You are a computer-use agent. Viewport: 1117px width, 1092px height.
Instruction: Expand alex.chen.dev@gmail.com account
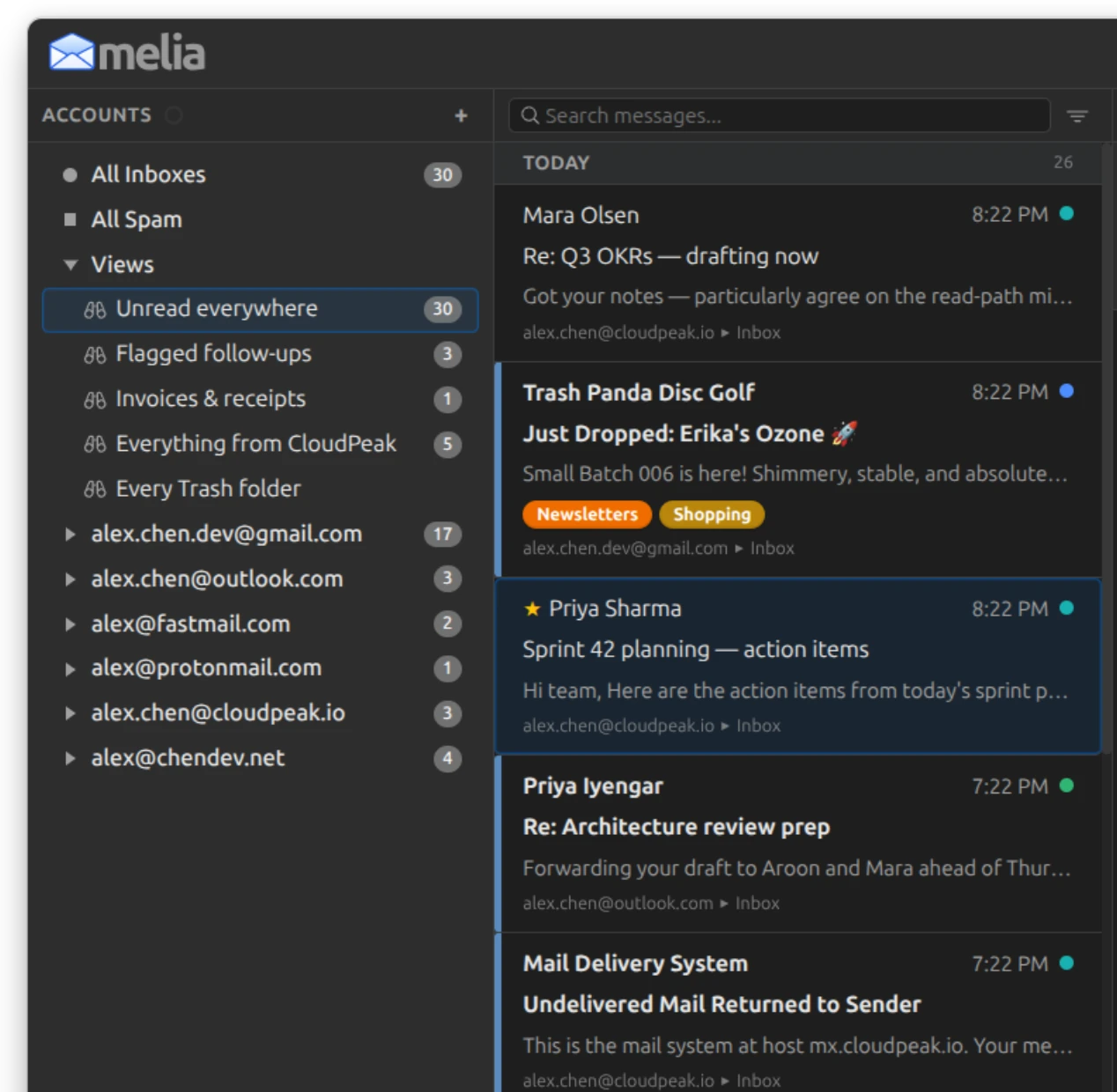pyautogui.click(x=70, y=534)
